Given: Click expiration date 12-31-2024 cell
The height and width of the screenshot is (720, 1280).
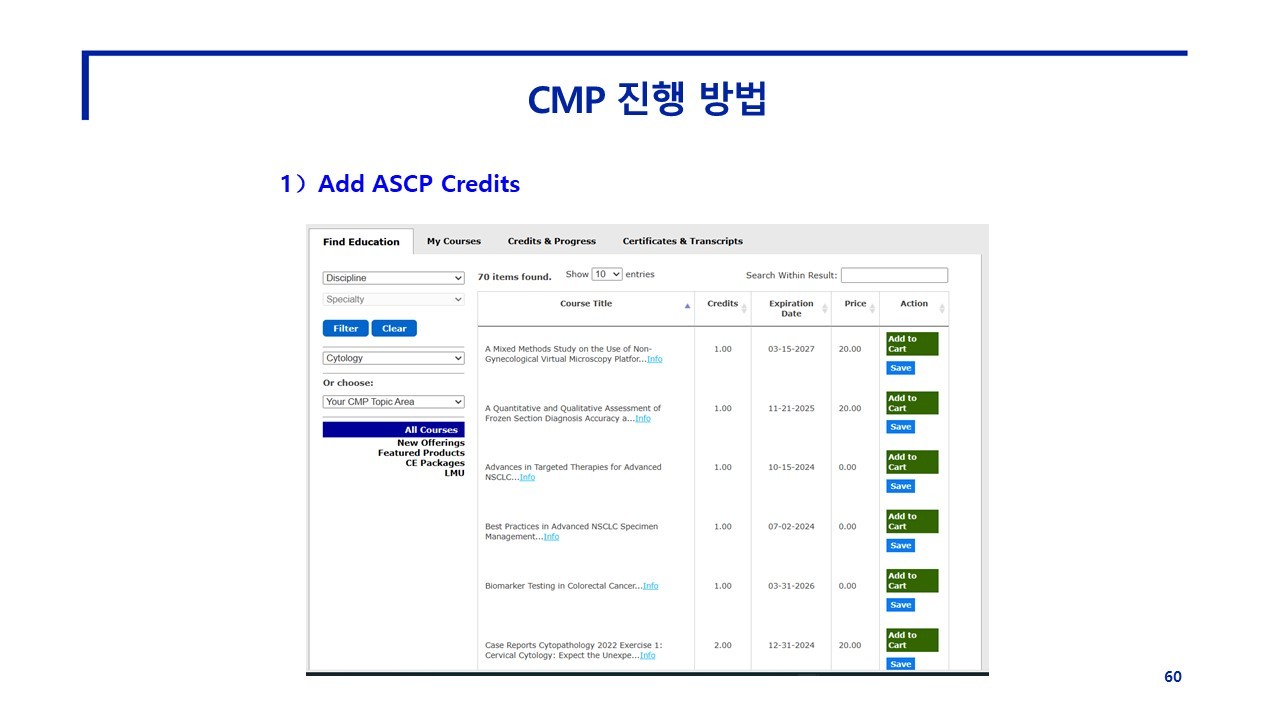Looking at the screenshot, I should click(791, 646).
